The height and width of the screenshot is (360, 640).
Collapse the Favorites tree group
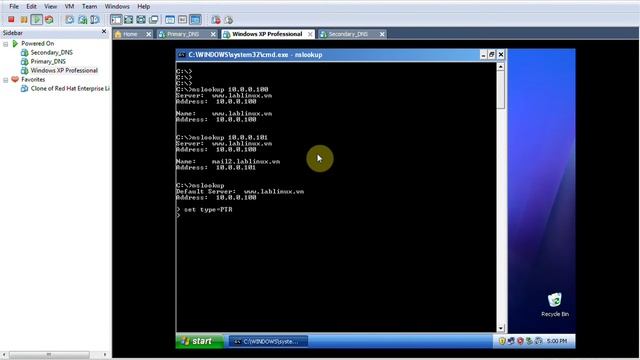click(x=6, y=80)
